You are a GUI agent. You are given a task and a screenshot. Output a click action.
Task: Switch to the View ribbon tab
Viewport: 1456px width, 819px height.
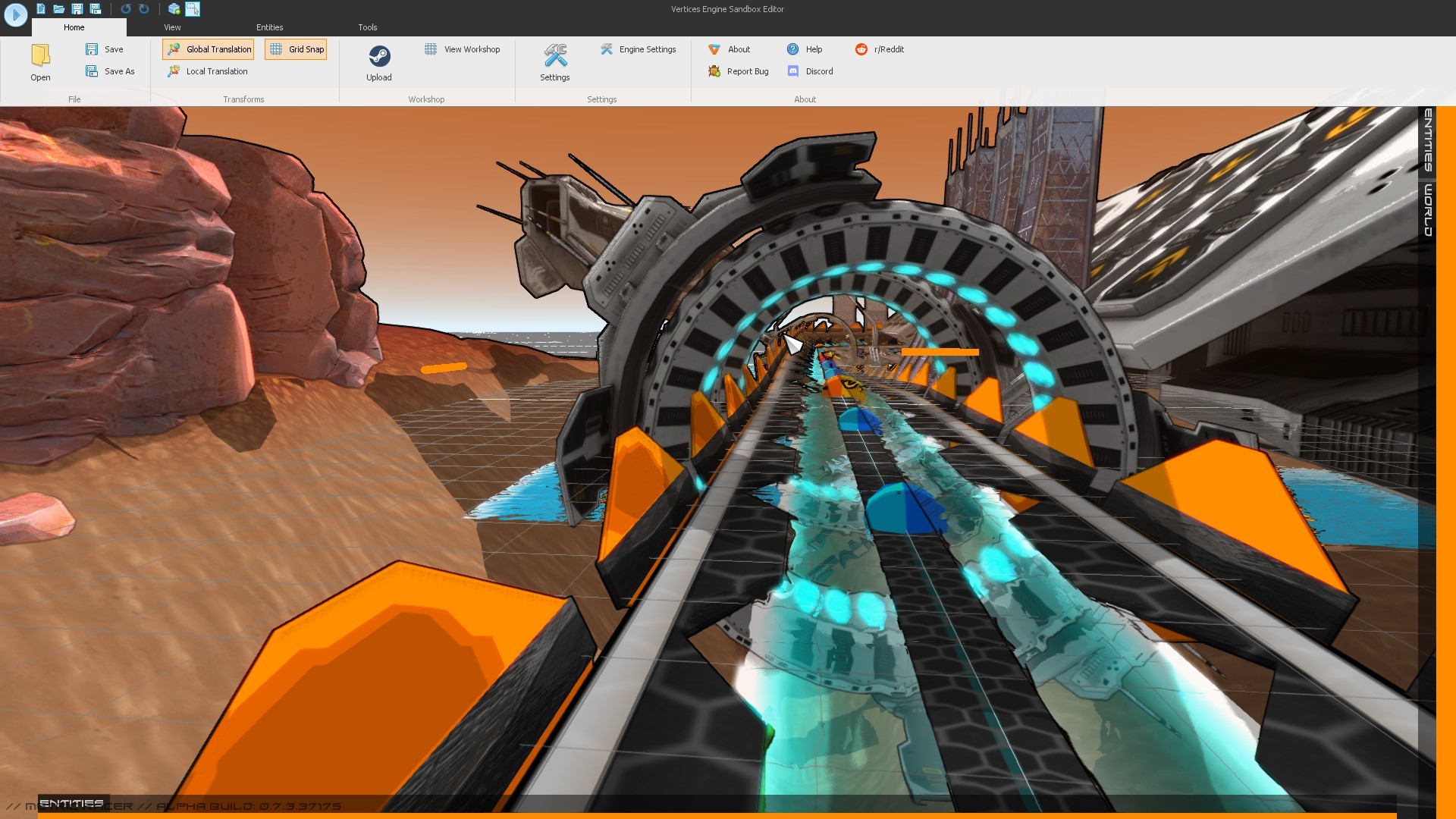(x=172, y=27)
